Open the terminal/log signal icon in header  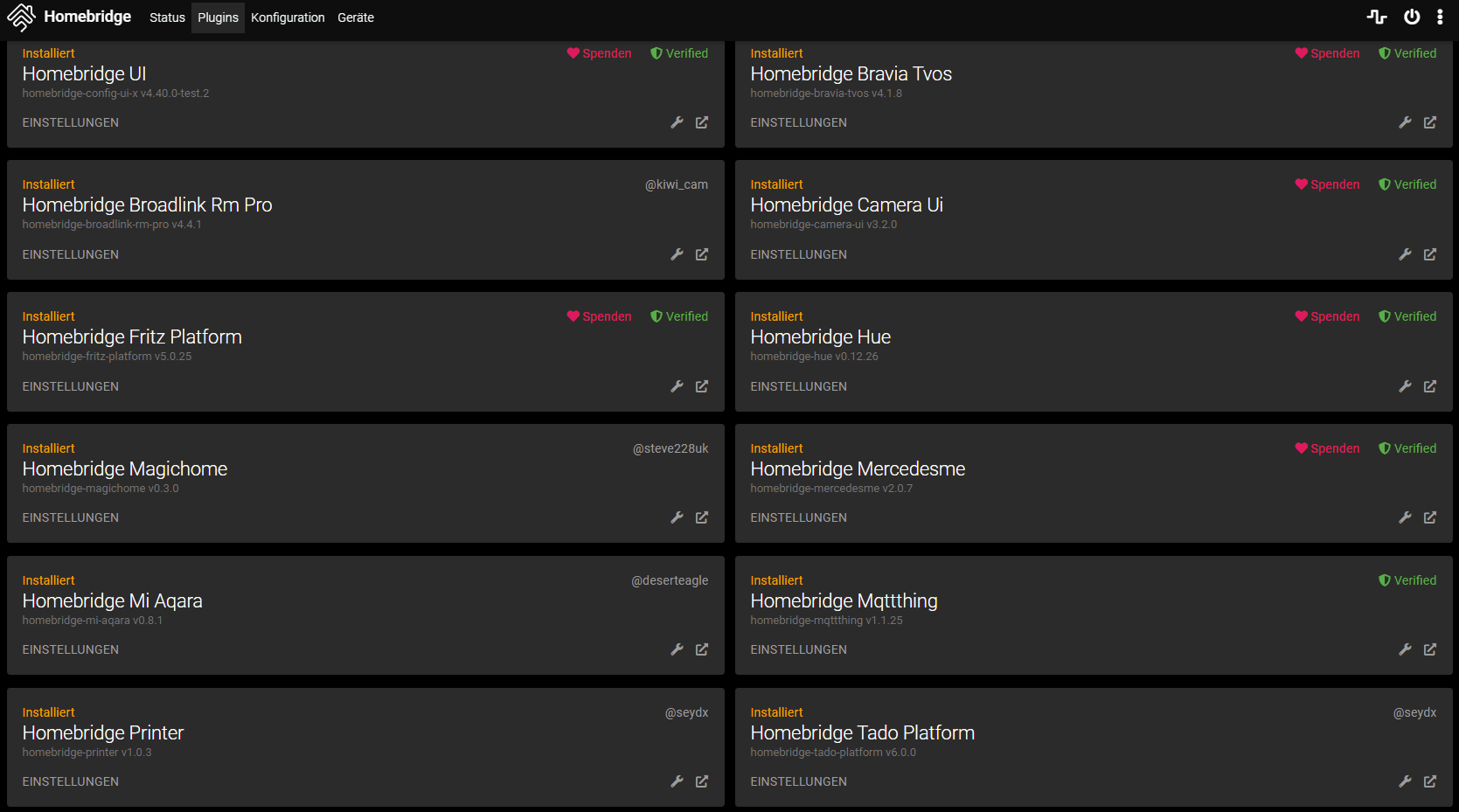click(1377, 17)
